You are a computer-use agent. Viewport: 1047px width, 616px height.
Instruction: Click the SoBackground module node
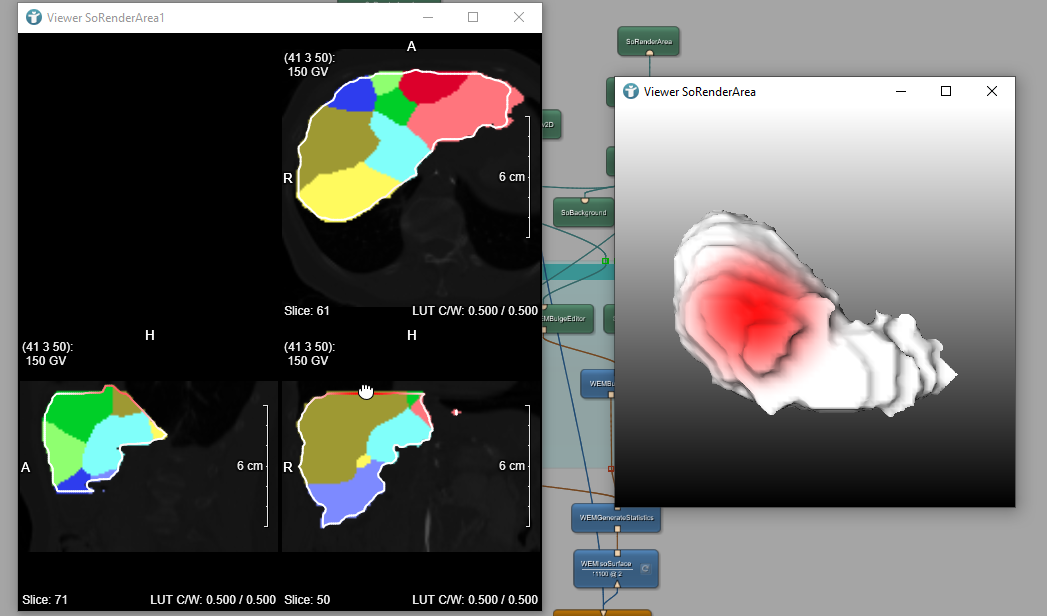point(583,213)
